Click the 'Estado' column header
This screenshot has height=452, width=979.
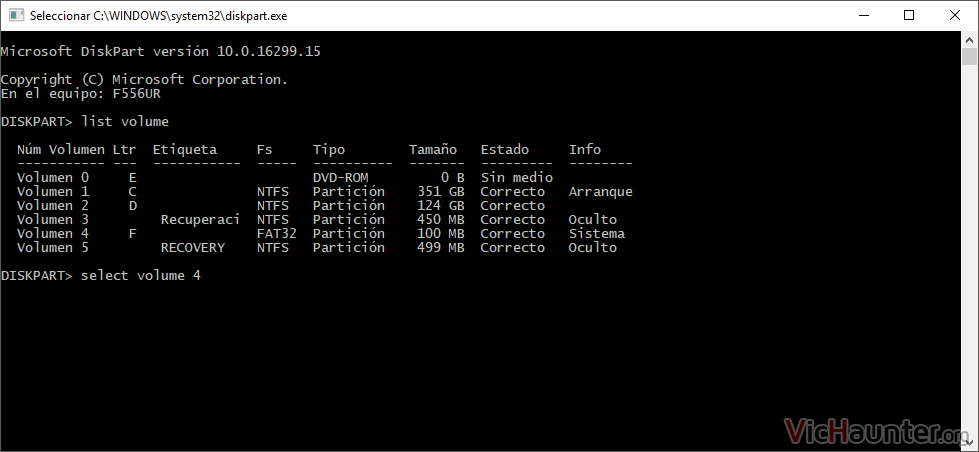pos(504,149)
